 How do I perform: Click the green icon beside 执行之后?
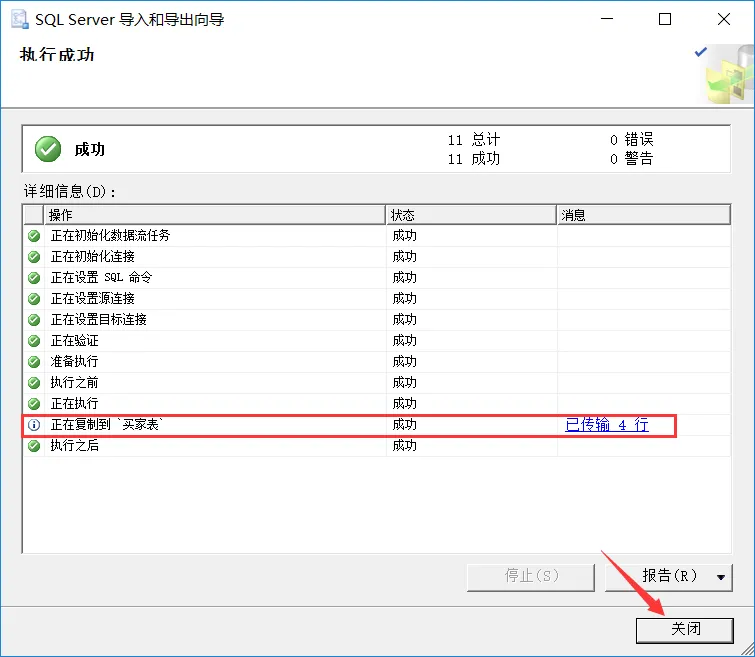[34, 446]
